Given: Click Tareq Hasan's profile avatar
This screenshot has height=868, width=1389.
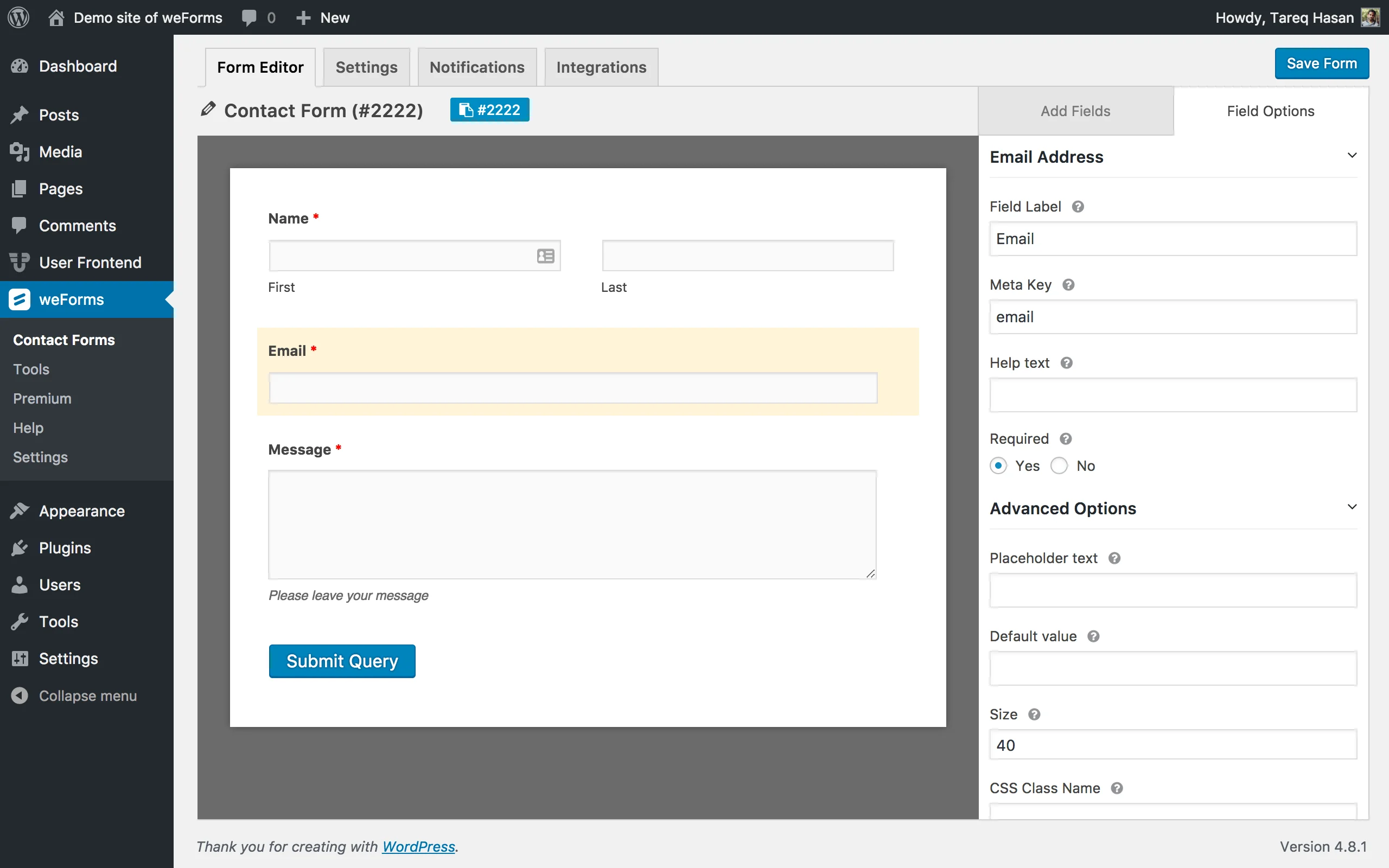Looking at the screenshot, I should [x=1371, y=17].
